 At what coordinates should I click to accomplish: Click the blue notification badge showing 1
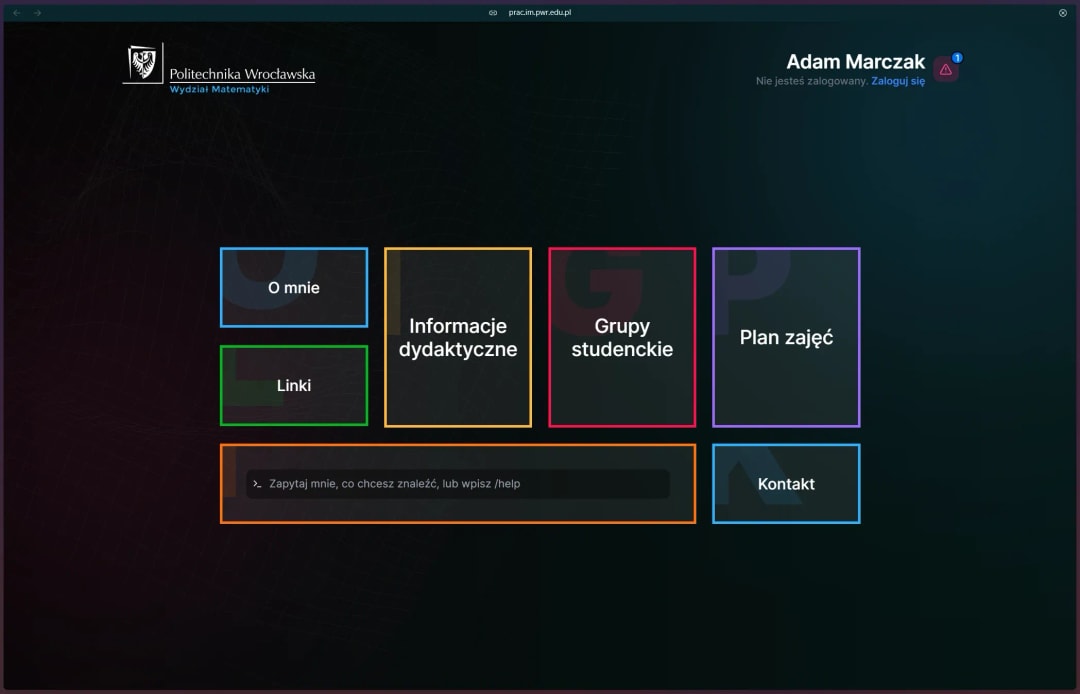(957, 58)
